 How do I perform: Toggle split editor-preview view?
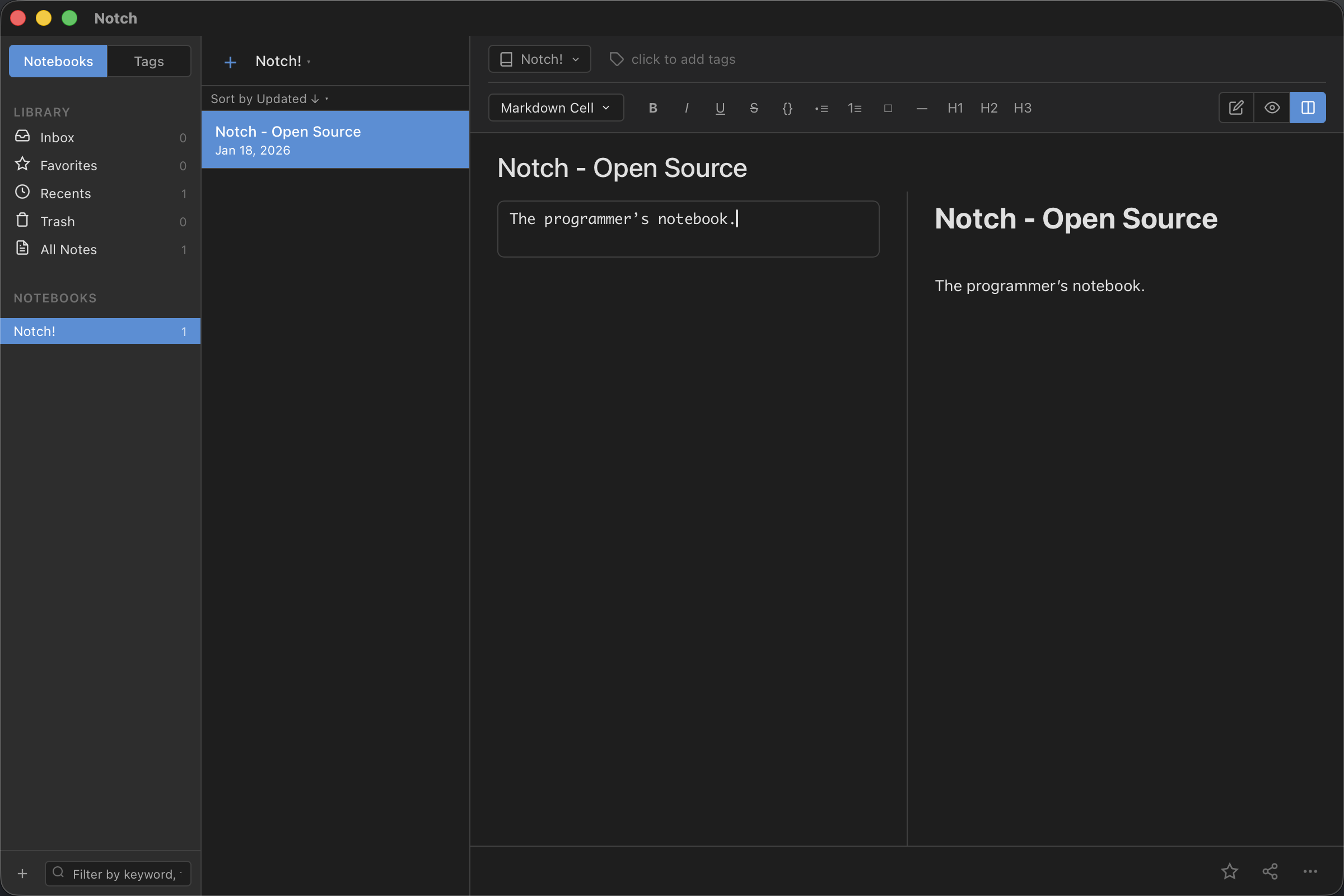click(x=1308, y=108)
